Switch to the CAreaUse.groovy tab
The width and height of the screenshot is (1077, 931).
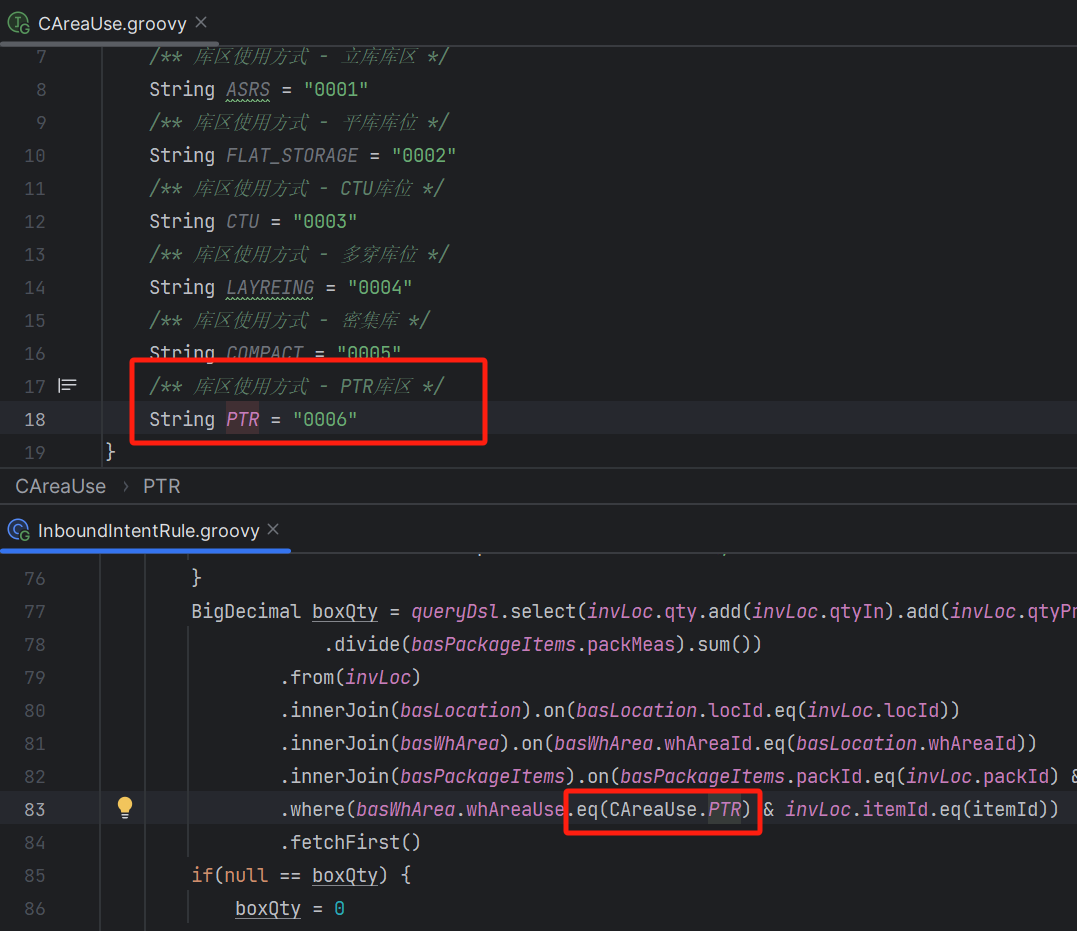tap(112, 24)
